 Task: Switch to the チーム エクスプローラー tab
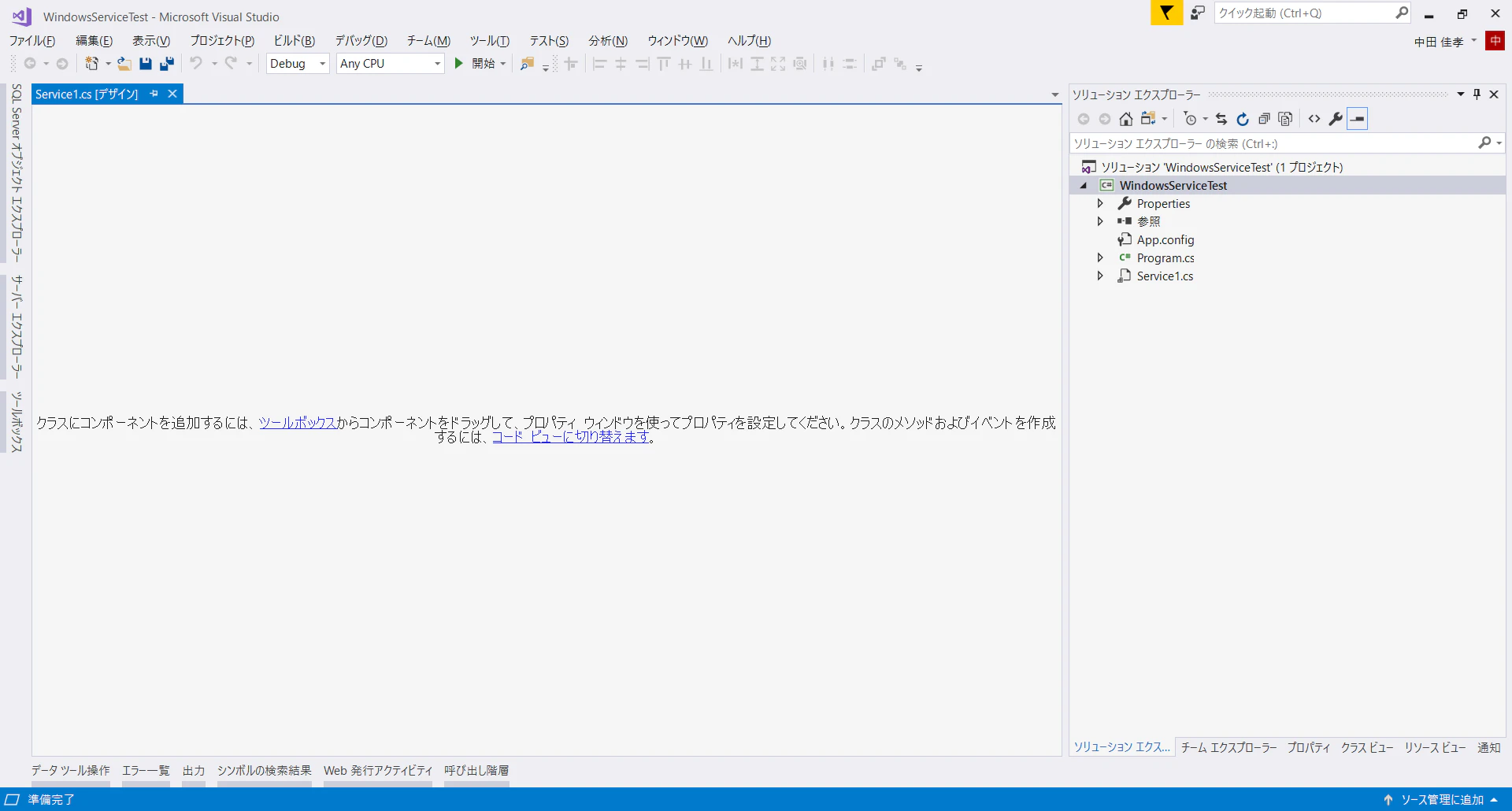pyautogui.click(x=1228, y=747)
